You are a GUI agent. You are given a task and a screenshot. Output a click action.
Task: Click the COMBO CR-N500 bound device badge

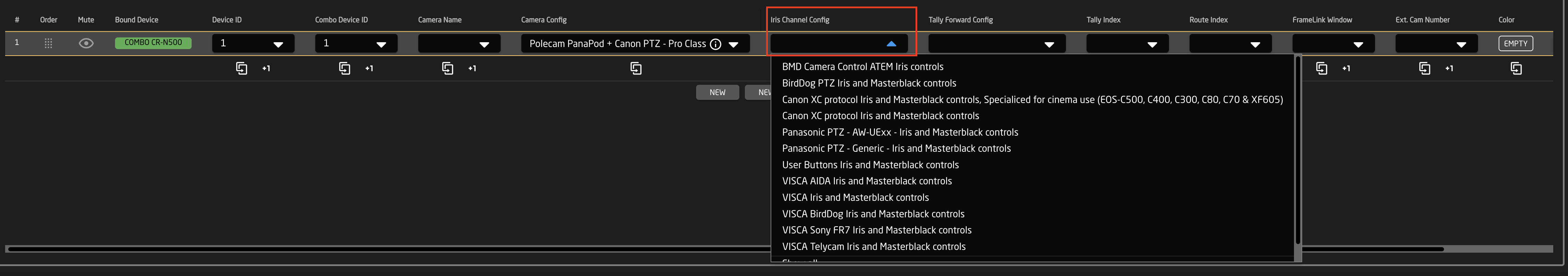point(153,43)
